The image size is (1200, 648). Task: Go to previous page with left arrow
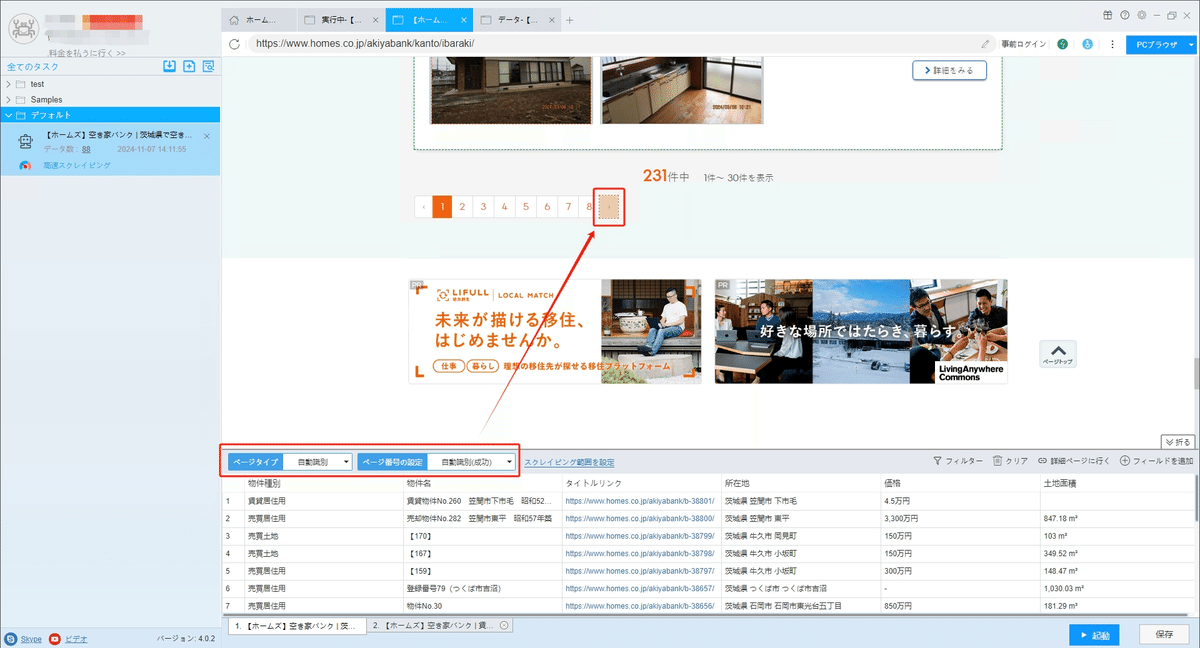point(423,207)
